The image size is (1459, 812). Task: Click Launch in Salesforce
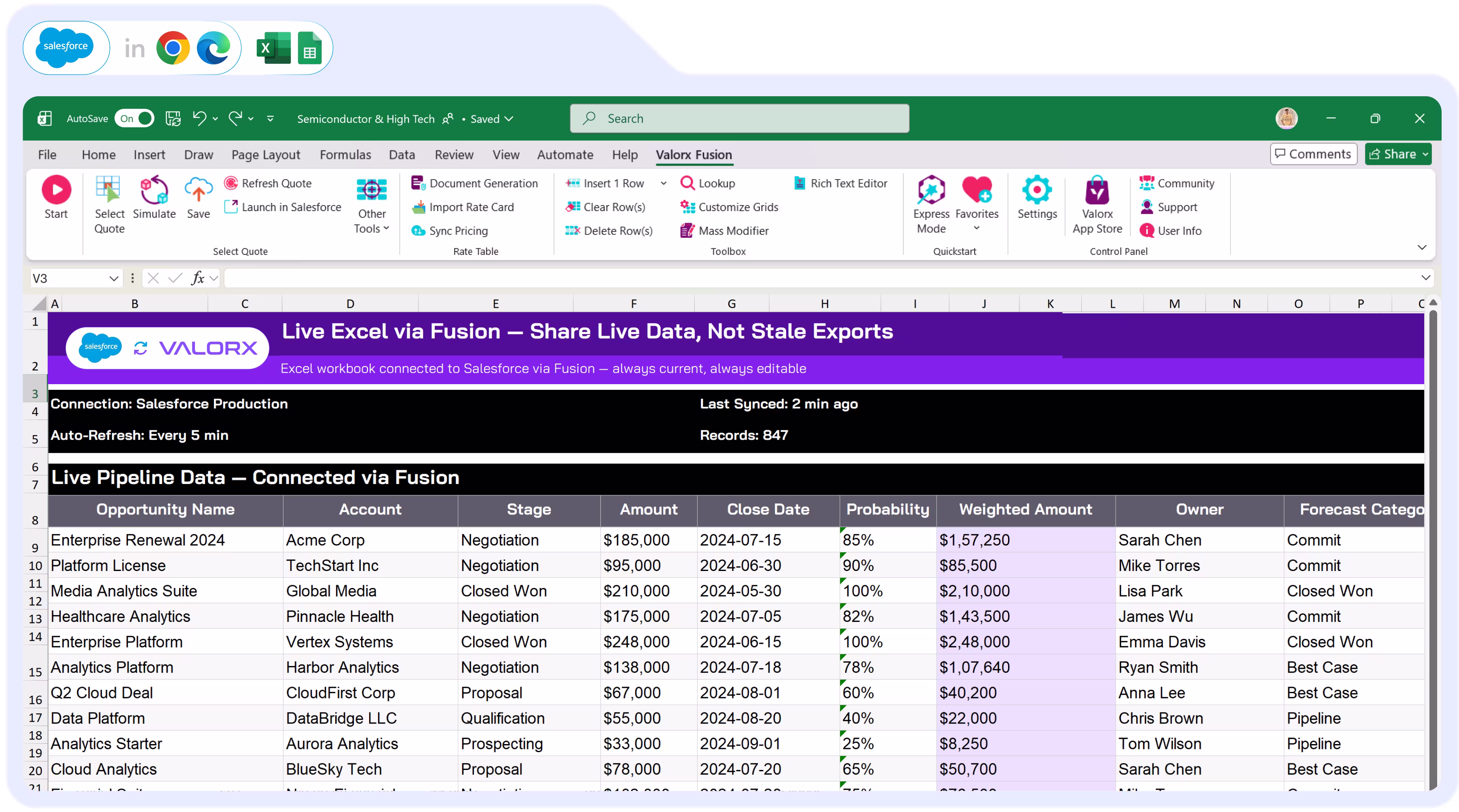coord(283,207)
